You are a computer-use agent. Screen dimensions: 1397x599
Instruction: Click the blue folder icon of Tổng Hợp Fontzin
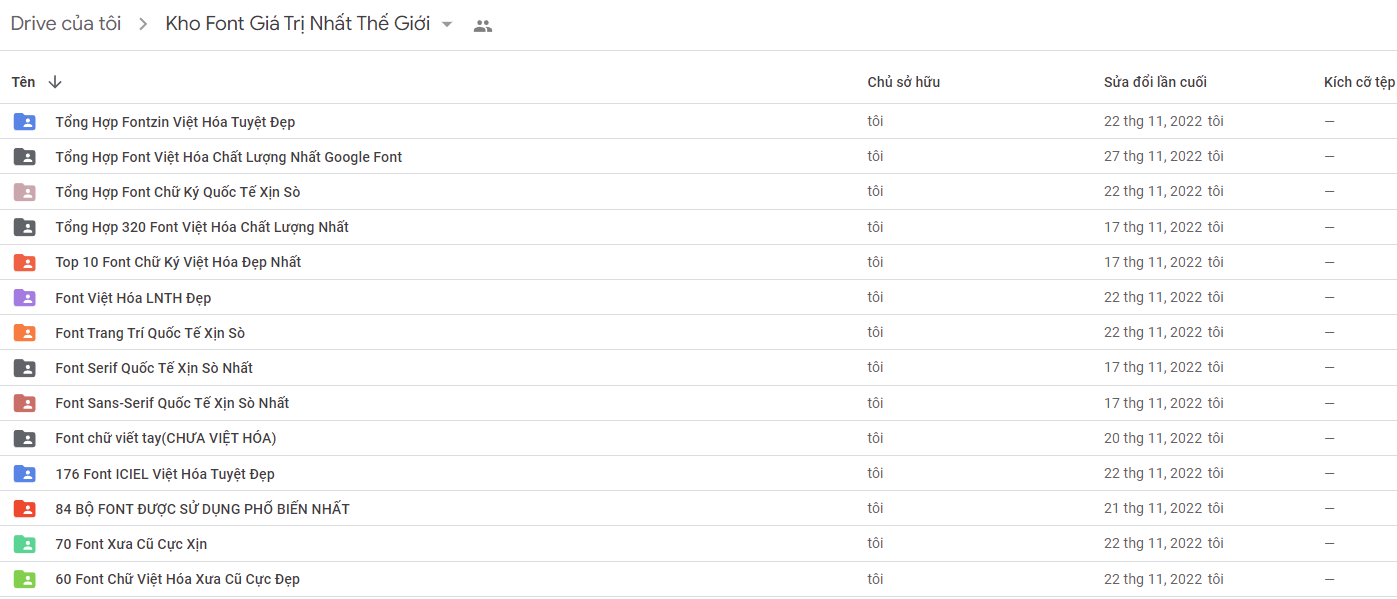tap(24, 122)
